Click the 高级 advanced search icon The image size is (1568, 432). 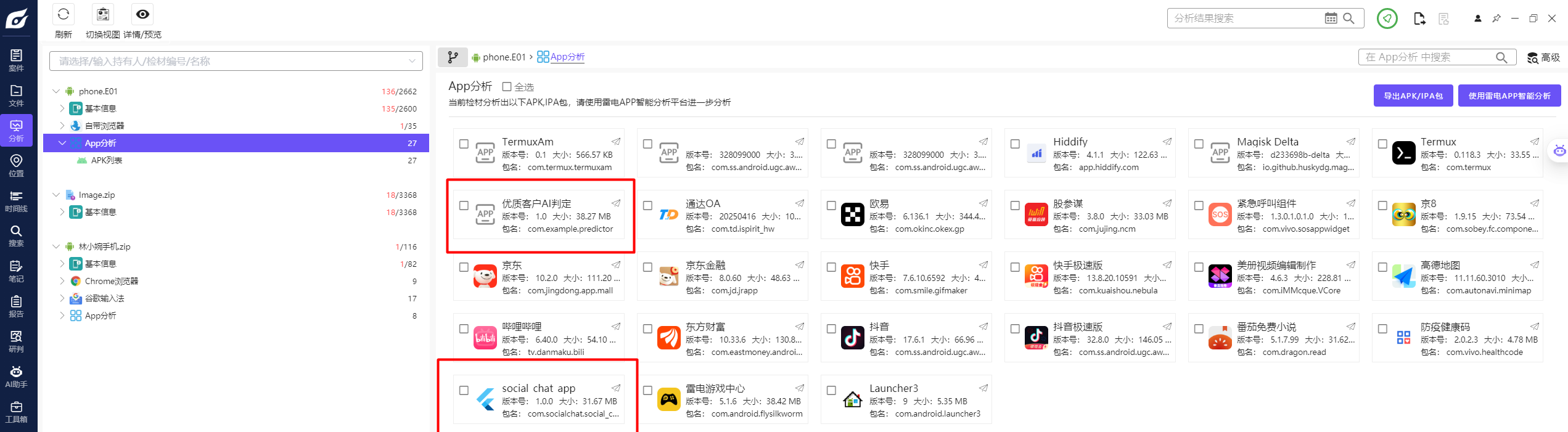[1532, 58]
